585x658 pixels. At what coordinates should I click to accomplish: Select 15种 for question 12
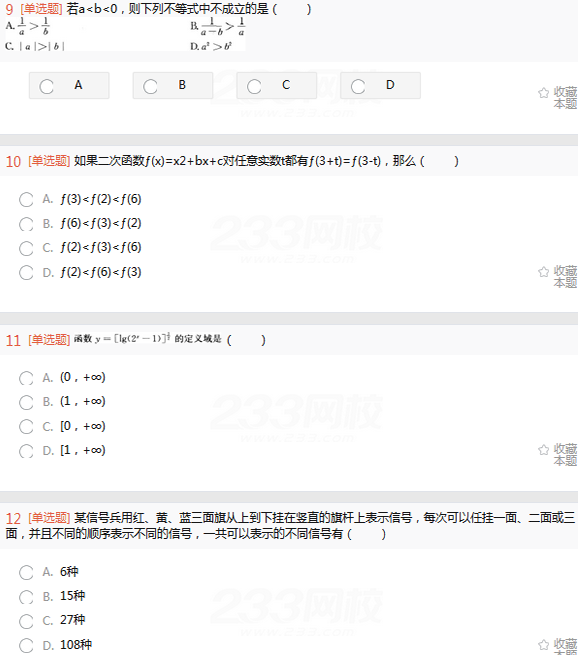(26, 599)
